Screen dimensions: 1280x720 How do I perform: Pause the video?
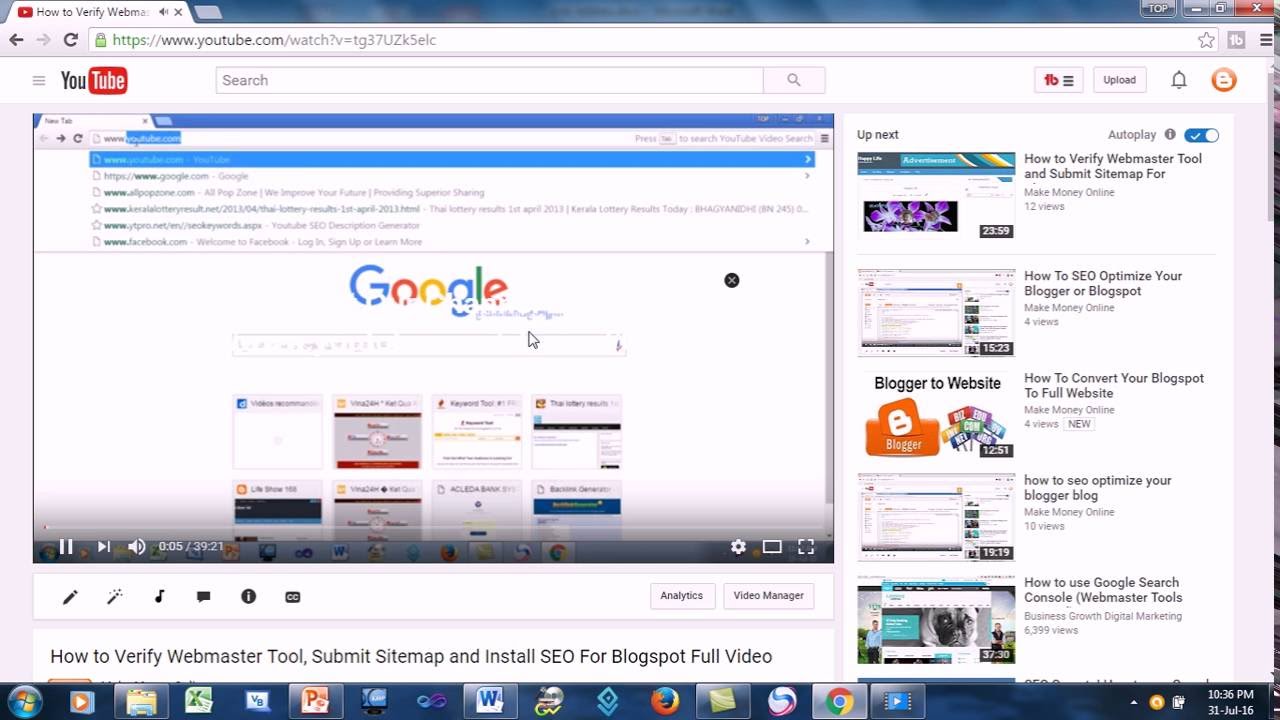coord(66,546)
